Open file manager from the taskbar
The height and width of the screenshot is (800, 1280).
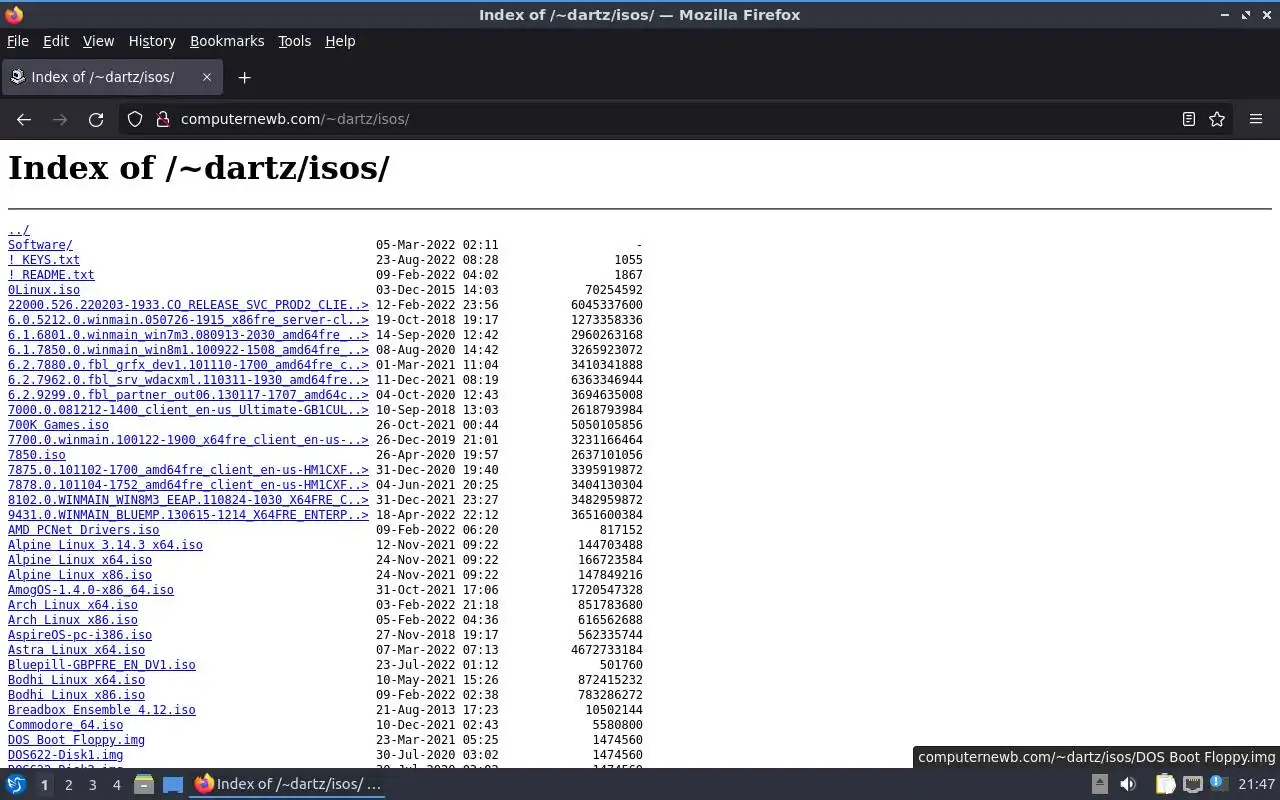[x=144, y=785]
